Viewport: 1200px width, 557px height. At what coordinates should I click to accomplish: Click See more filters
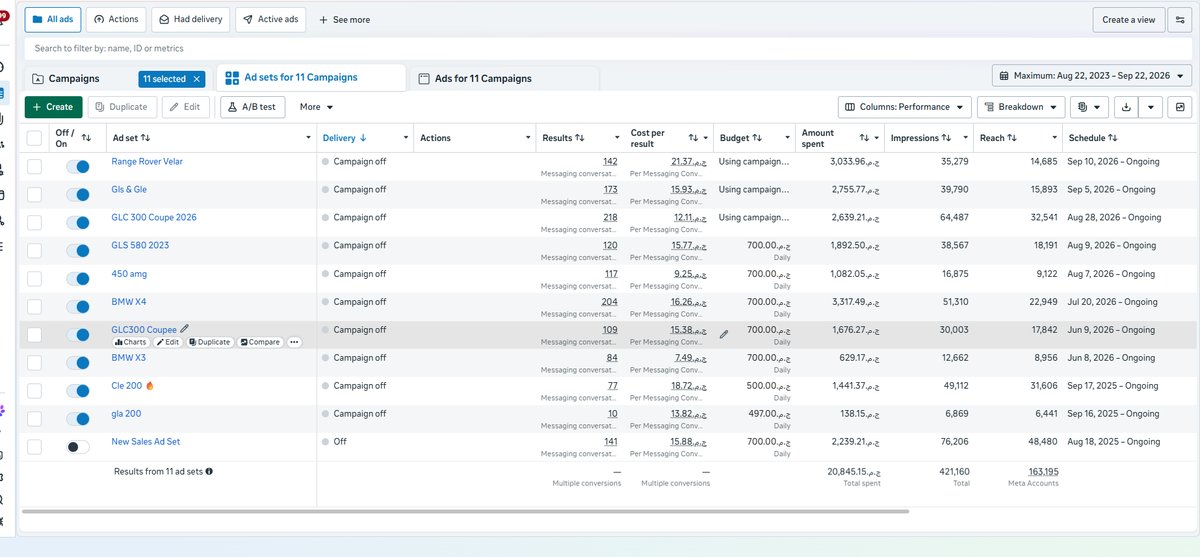click(344, 19)
